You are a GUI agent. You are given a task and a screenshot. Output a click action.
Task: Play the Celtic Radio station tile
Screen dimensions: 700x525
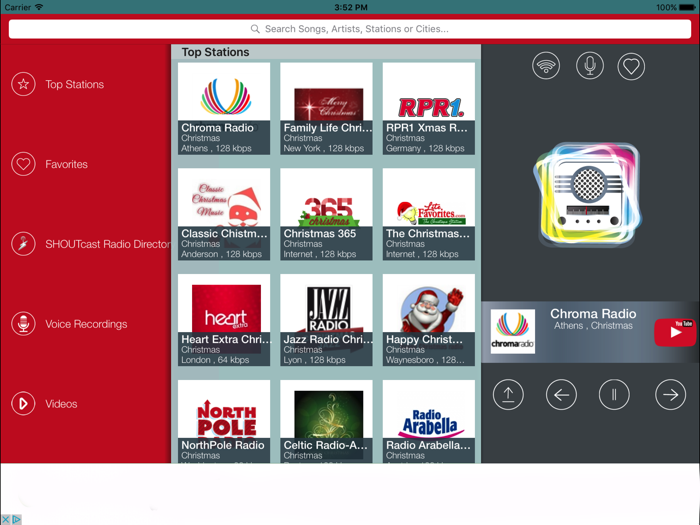tap(326, 421)
